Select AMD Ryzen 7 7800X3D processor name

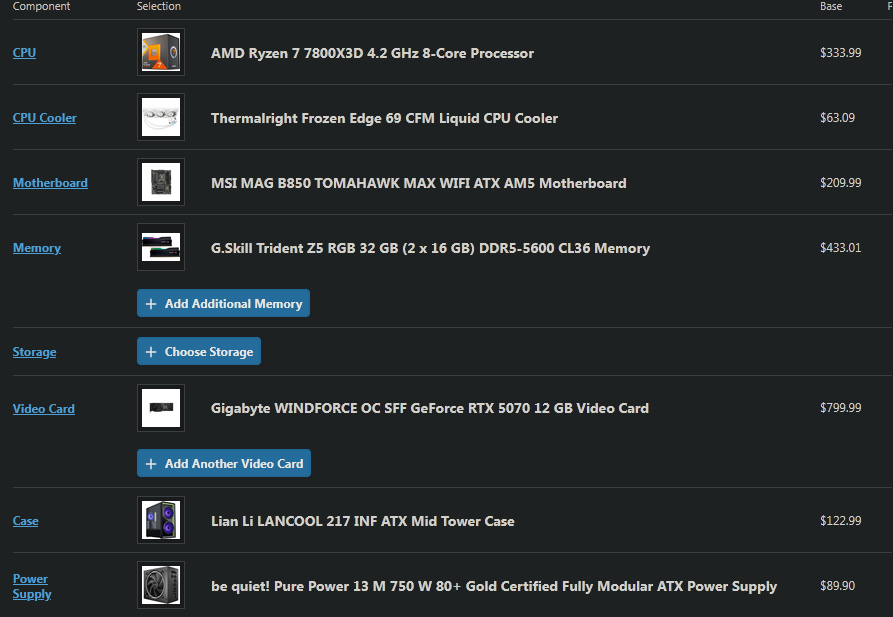(372, 53)
